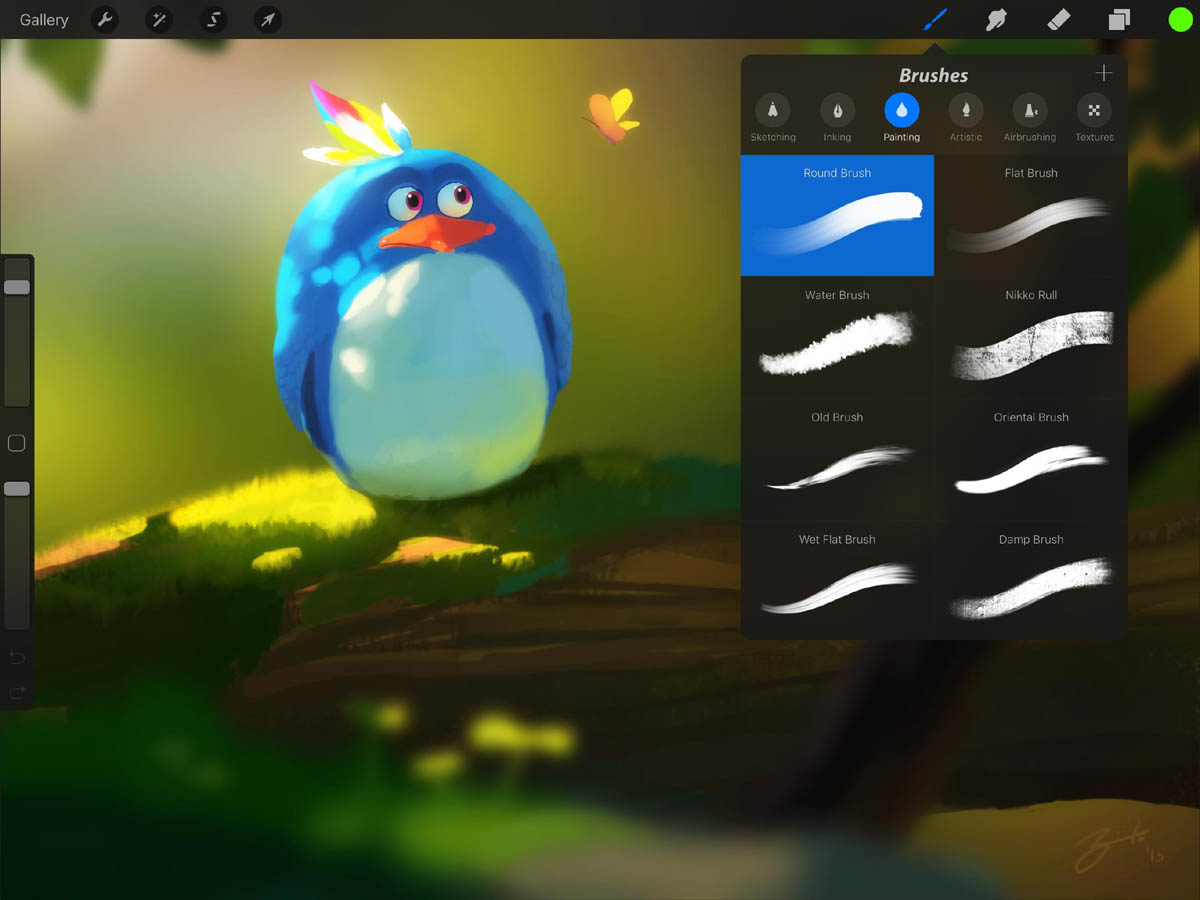The width and height of the screenshot is (1200, 900).
Task: Open the active color swatch
Action: pos(1180,19)
